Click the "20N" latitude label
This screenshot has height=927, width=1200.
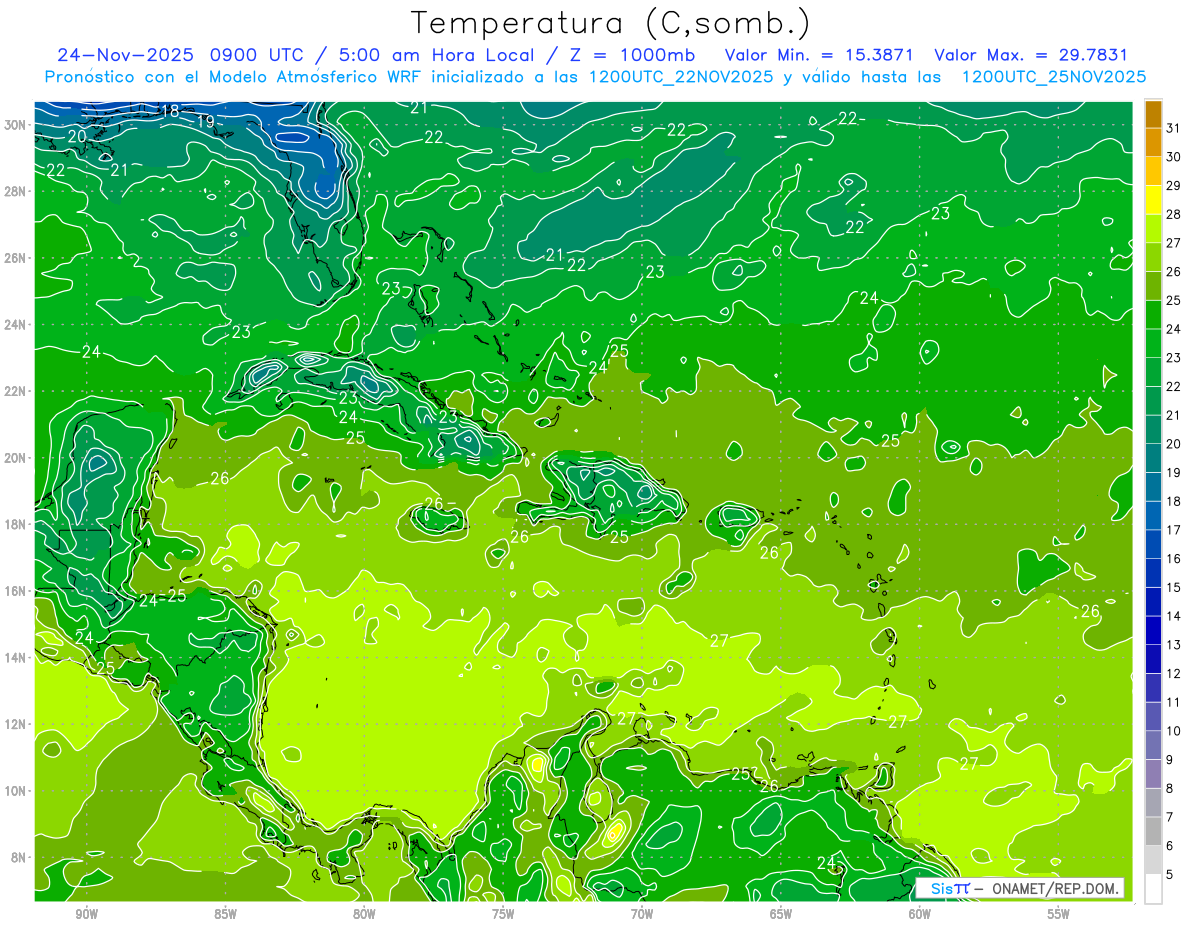tap(15, 458)
